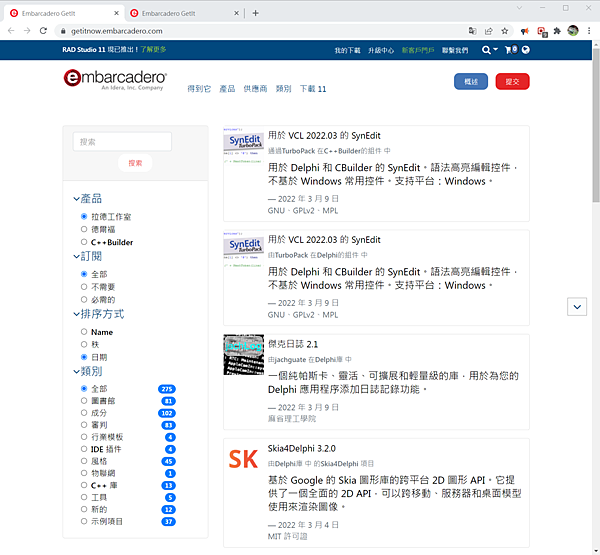Close the second Embarcadero GetIt tab
Screen dimensions: 600x555
[x=236, y=13]
